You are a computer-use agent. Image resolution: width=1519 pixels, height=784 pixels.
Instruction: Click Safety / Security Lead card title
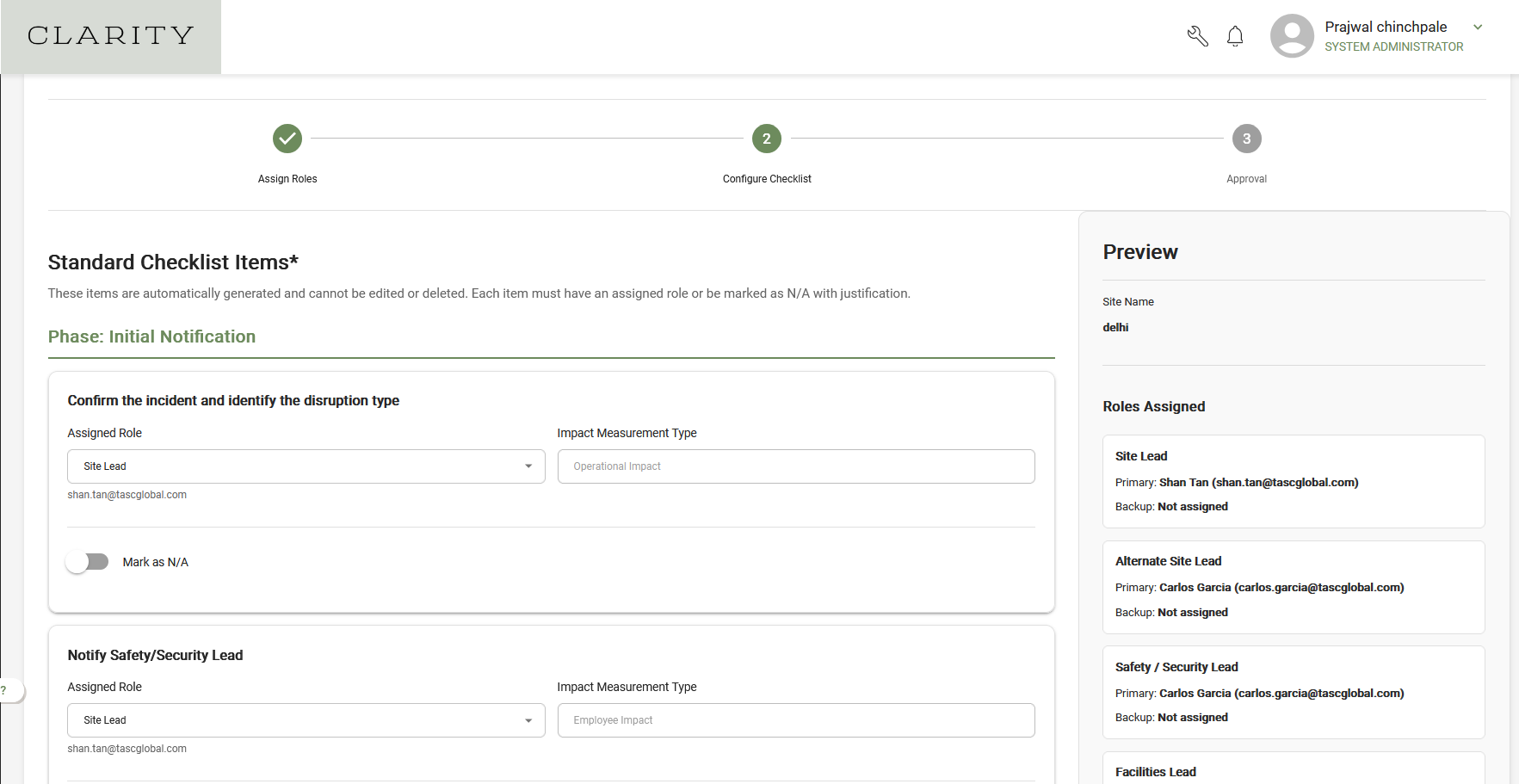click(x=1176, y=667)
